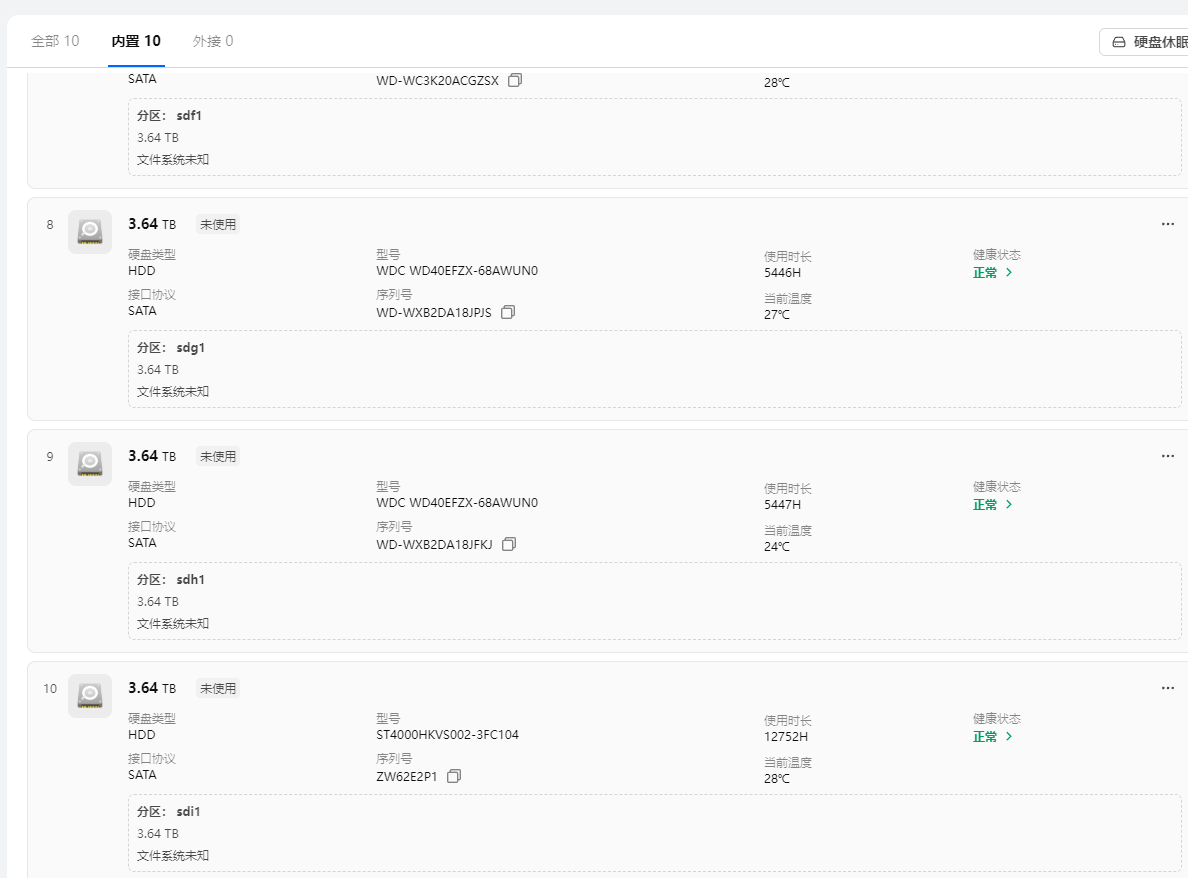Click the disk 9 hard drive icon
The height and width of the screenshot is (878, 1188).
point(90,463)
